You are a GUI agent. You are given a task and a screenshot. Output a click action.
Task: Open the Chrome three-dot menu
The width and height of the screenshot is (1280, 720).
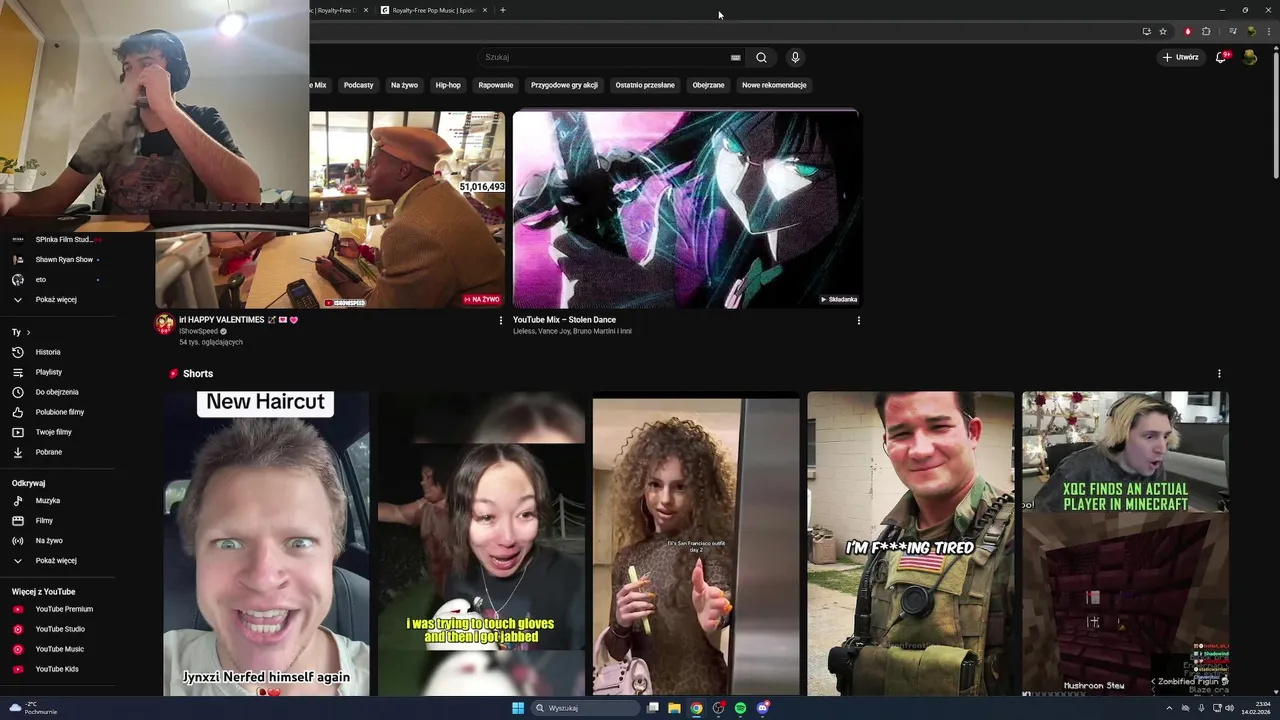pyautogui.click(x=1267, y=31)
